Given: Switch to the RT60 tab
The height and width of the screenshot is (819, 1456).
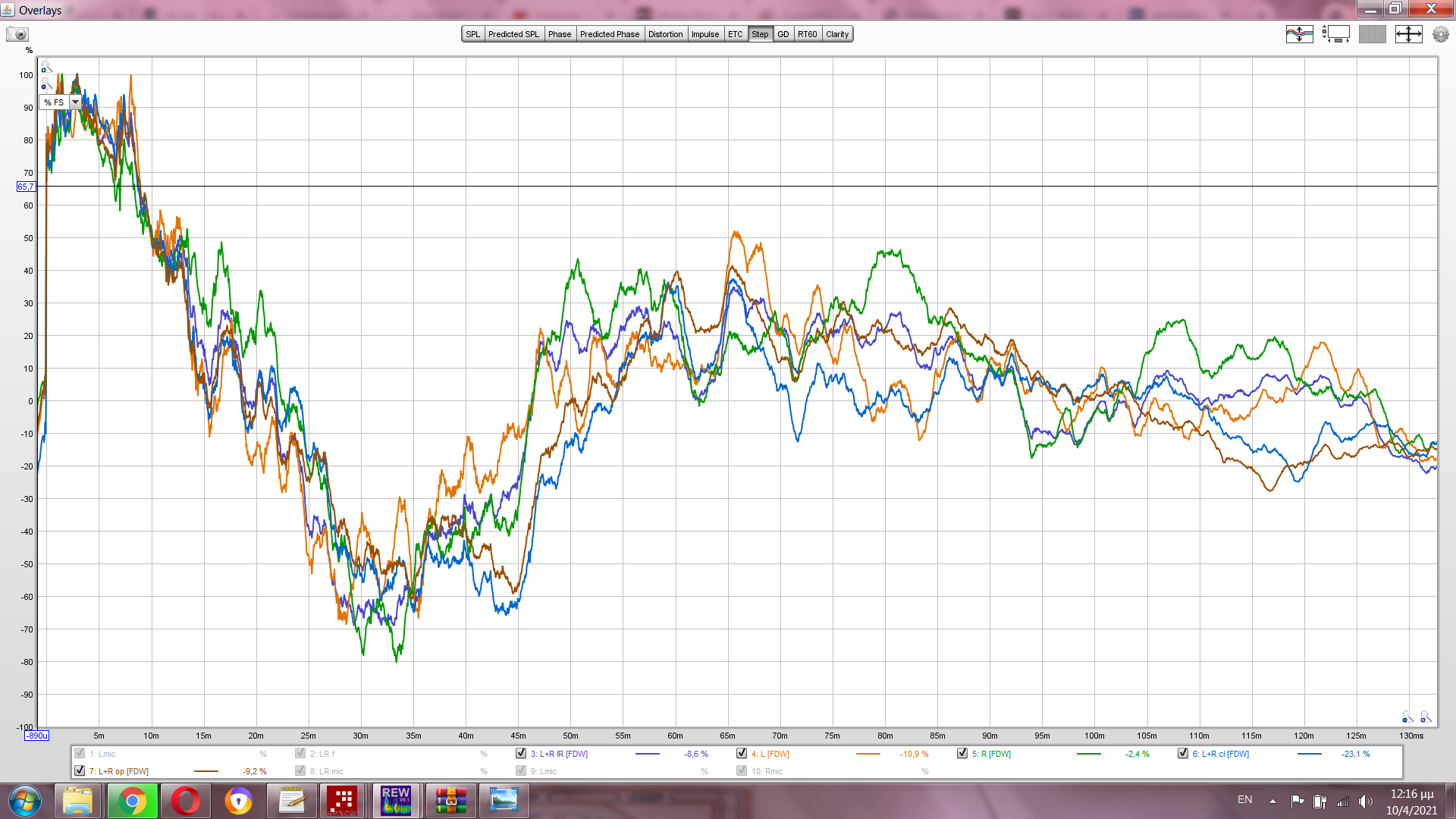Looking at the screenshot, I should click(x=807, y=34).
